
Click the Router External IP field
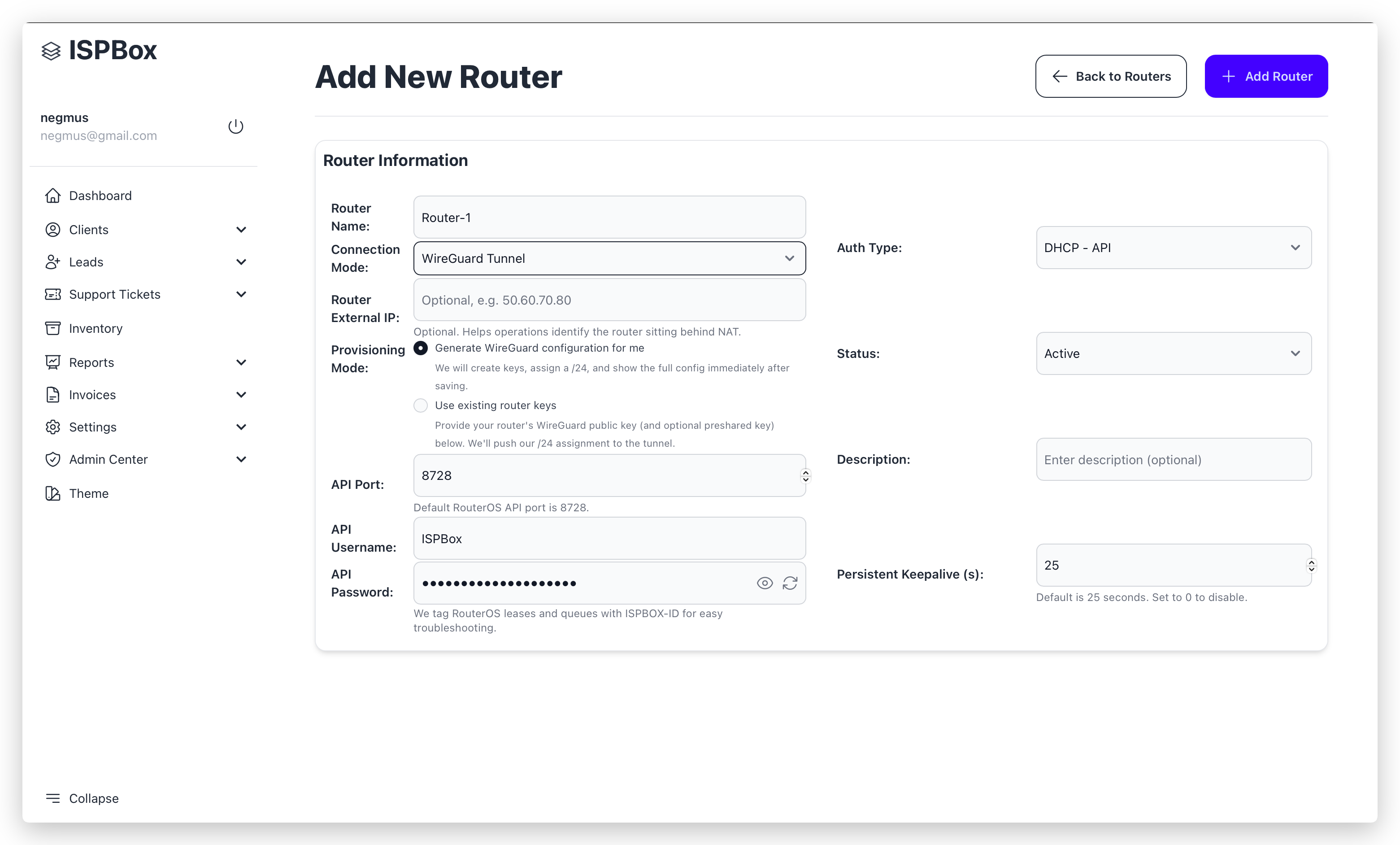(x=609, y=300)
